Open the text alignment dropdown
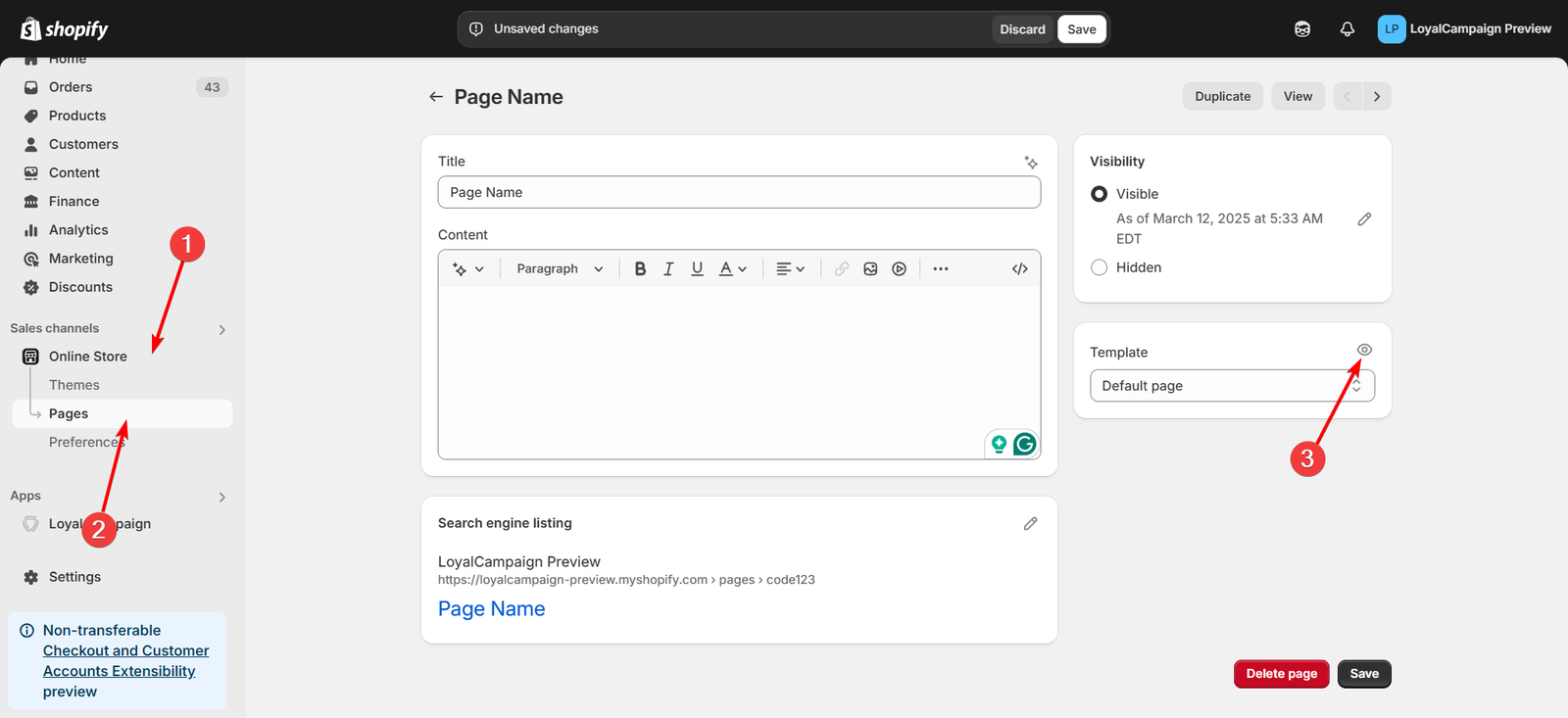Viewport: 1568px width, 718px height. point(790,268)
